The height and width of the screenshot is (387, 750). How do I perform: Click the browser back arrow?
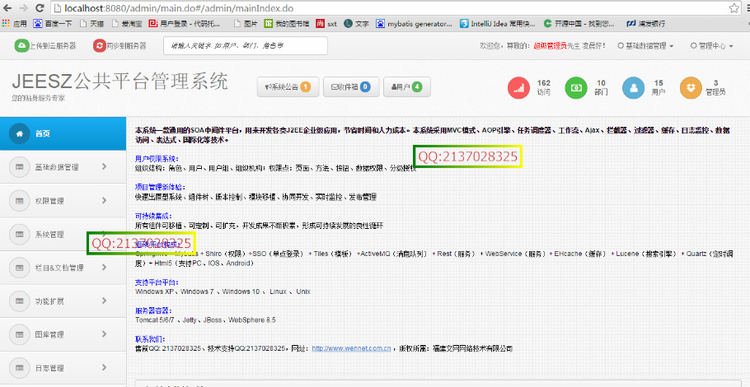coord(8,8)
